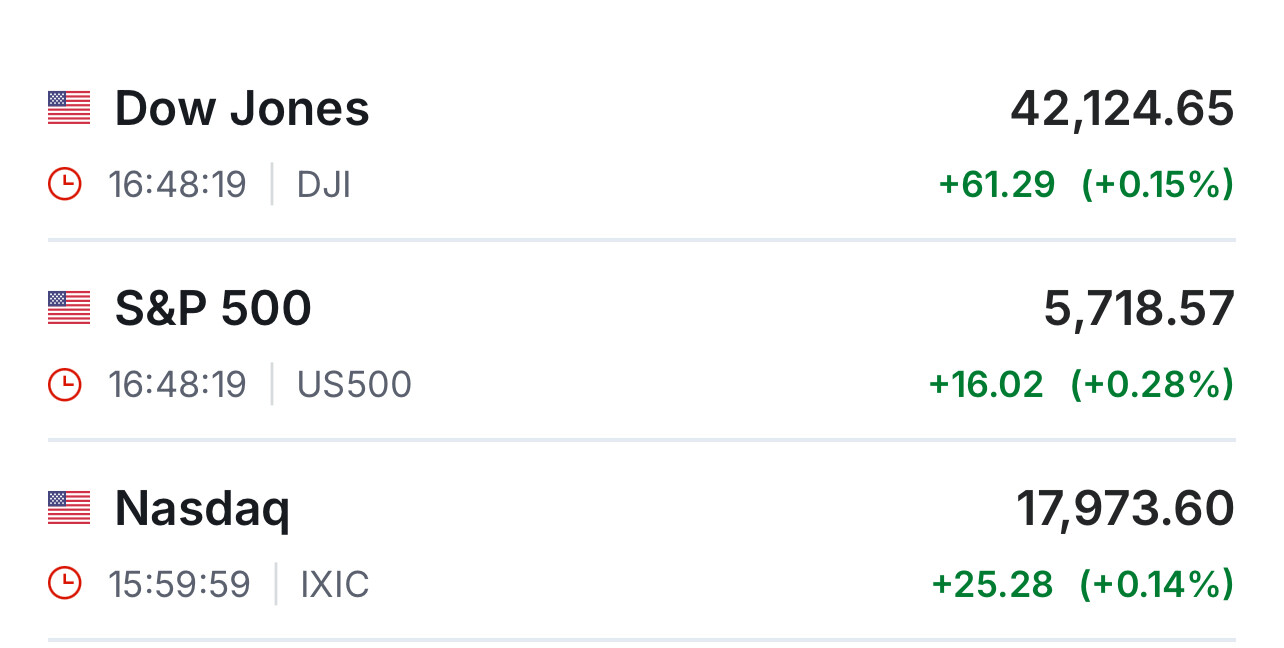The width and height of the screenshot is (1284, 648).
Task: Select the IXIC ticker symbol
Action: pyautogui.click(x=335, y=585)
